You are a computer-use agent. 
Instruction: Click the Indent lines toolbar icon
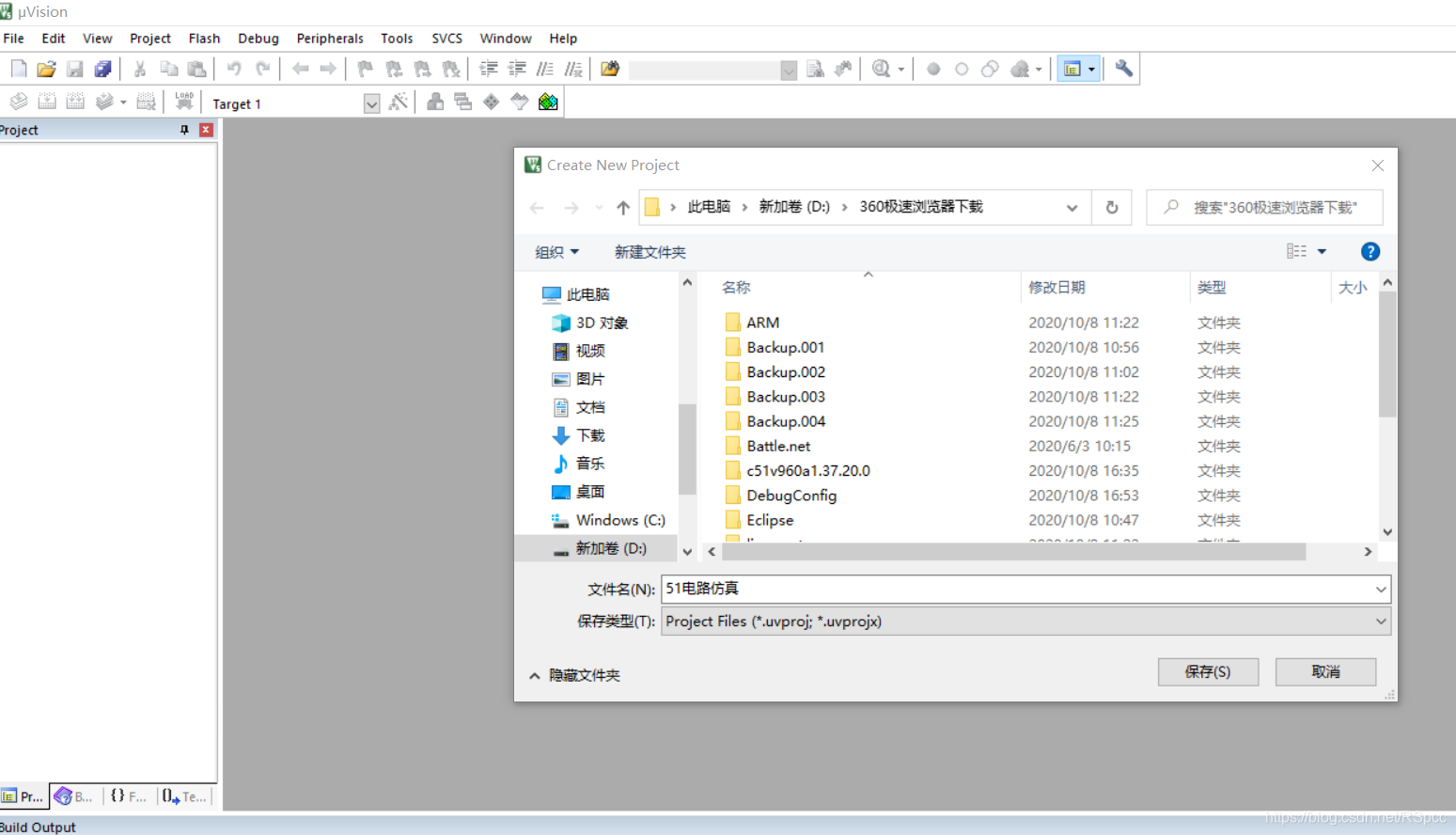coord(489,69)
